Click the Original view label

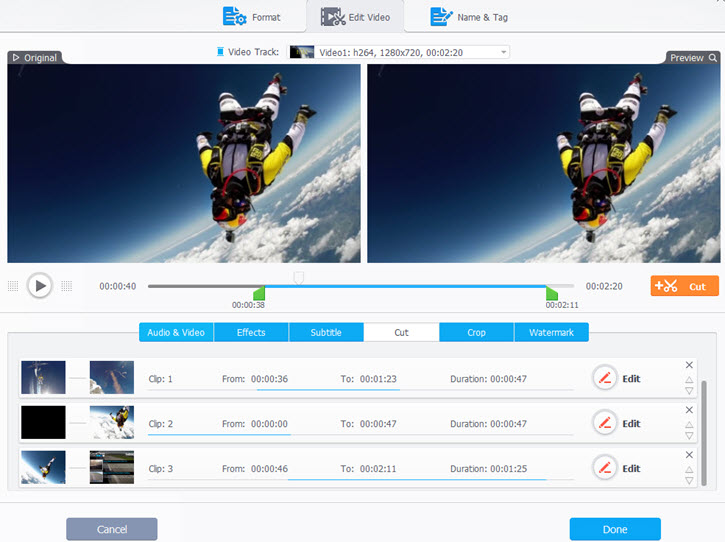click(x=35, y=58)
